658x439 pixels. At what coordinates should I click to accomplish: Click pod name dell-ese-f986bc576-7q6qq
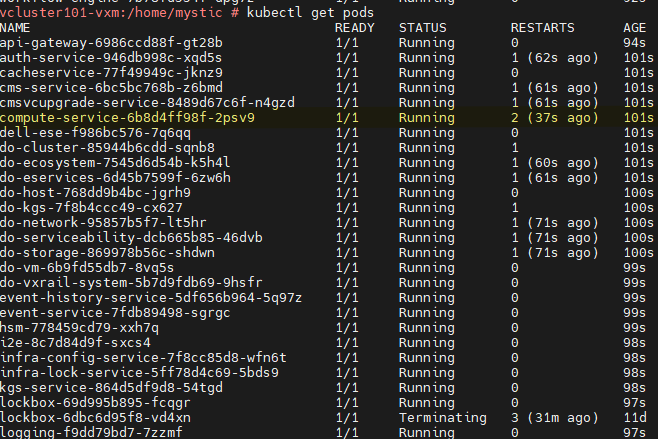tap(95, 133)
